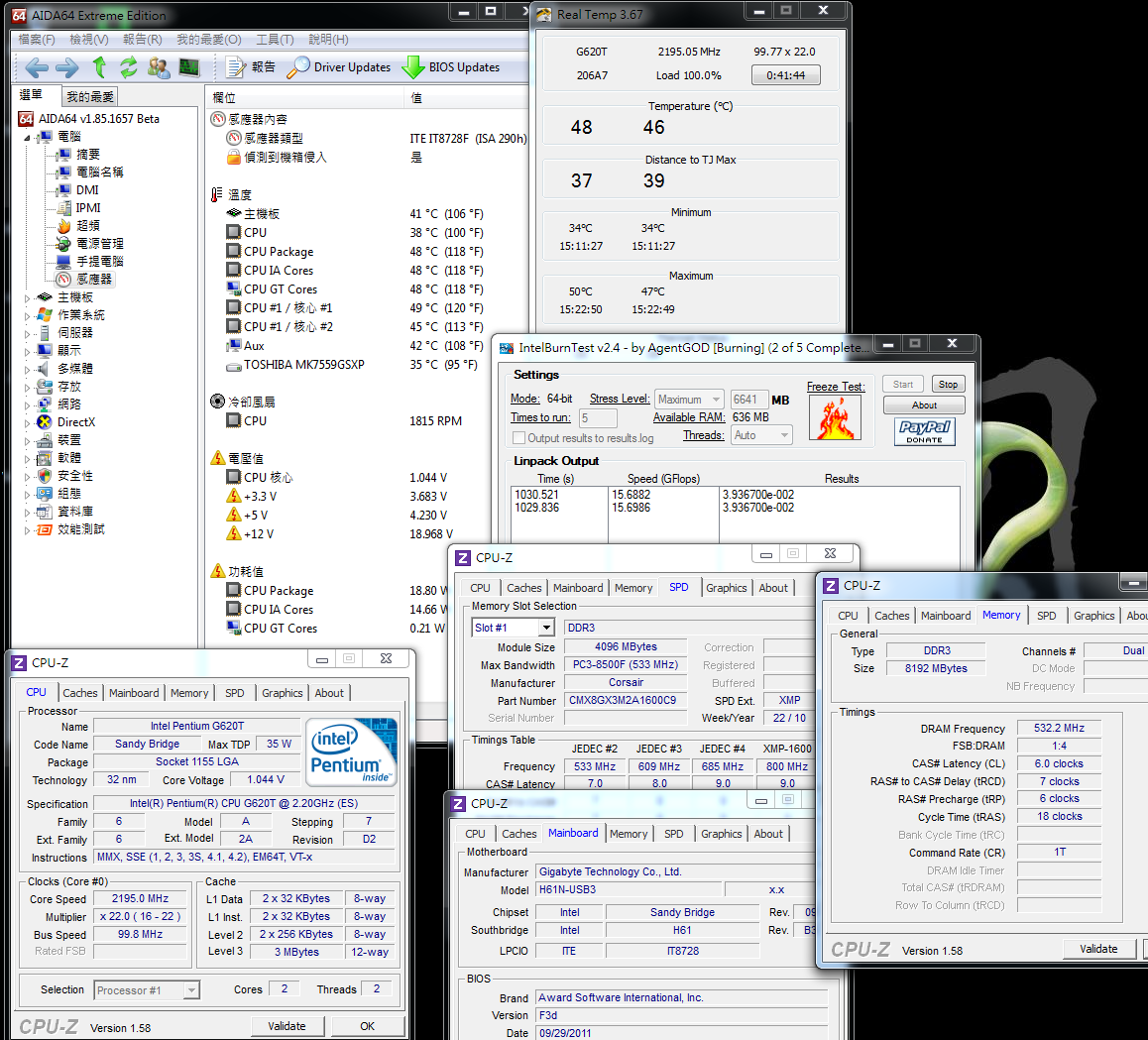Open the 工具(T) menu in AIDA64
Viewport: 1148px width, 1040px height.
pyautogui.click(x=275, y=40)
